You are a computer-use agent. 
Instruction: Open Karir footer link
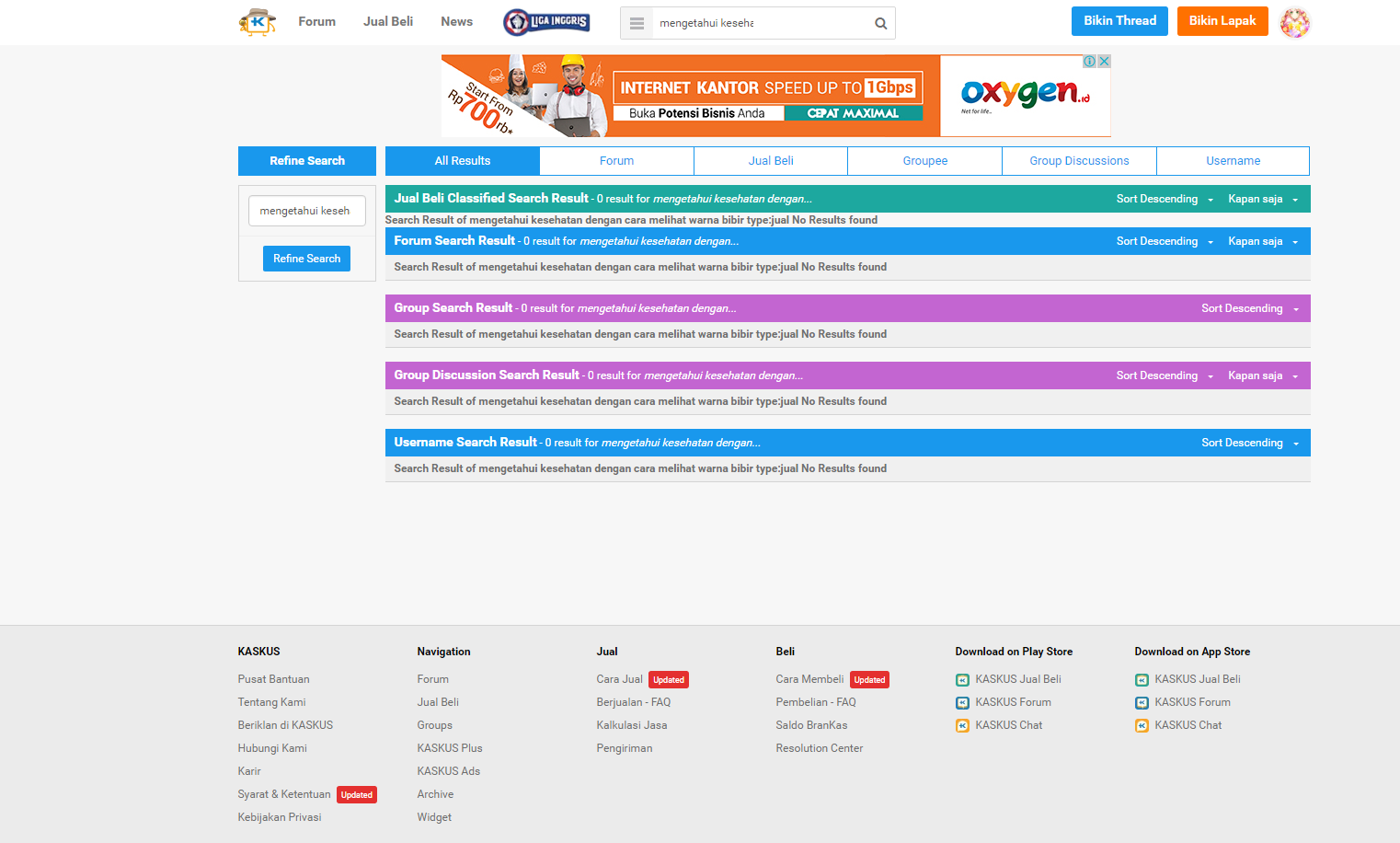pos(249,771)
